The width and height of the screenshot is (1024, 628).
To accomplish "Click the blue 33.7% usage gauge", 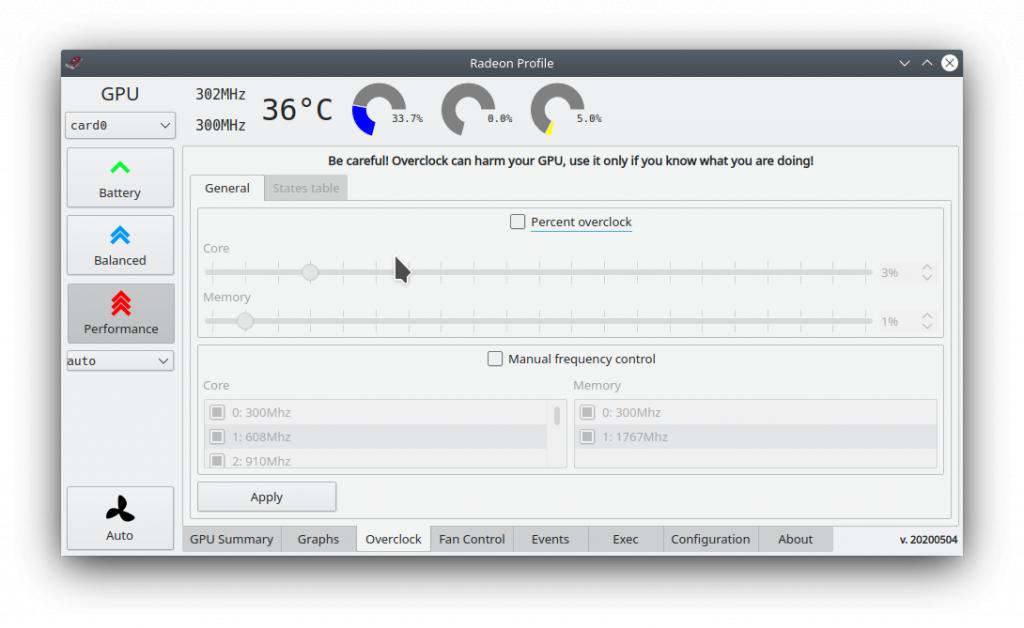I will [378, 110].
